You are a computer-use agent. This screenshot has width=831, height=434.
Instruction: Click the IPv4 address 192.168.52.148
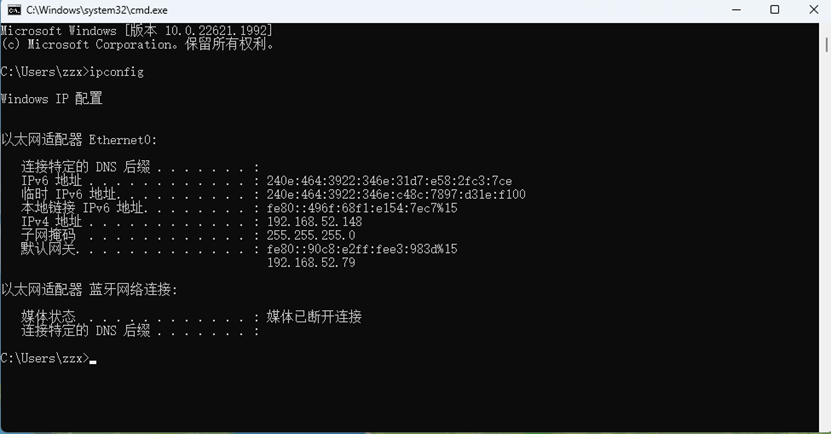[314, 222]
